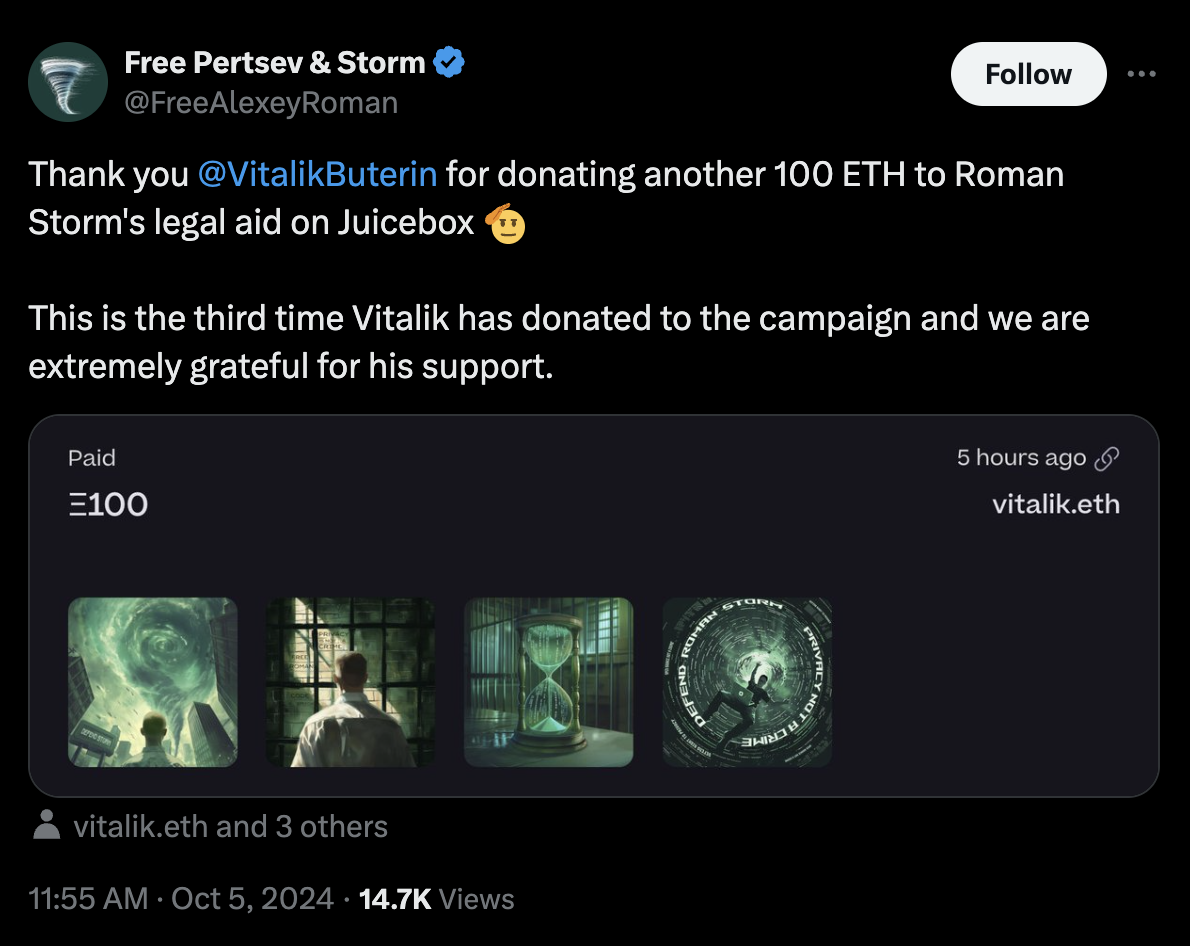Viewport: 1190px width, 946px height.
Task: Open the hourglass artwork thumbnail
Action: tap(548, 682)
